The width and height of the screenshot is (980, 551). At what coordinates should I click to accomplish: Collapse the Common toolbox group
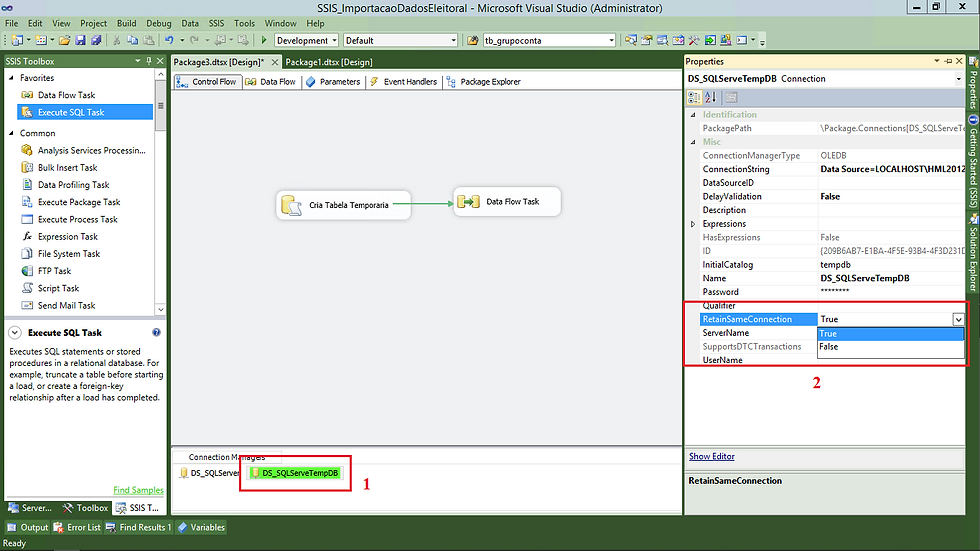11,133
